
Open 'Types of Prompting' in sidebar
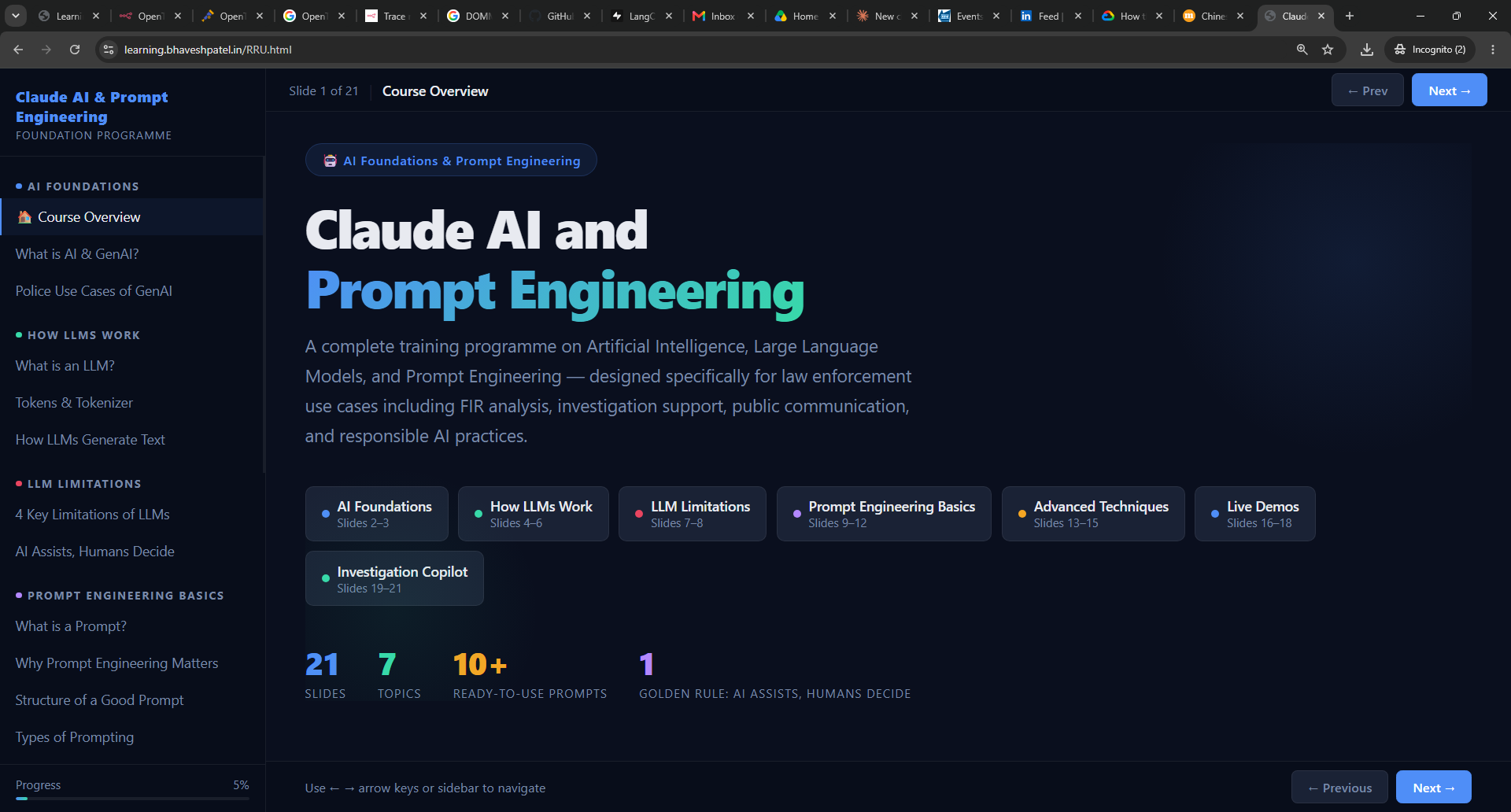pyautogui.click(x=132, y=737)
